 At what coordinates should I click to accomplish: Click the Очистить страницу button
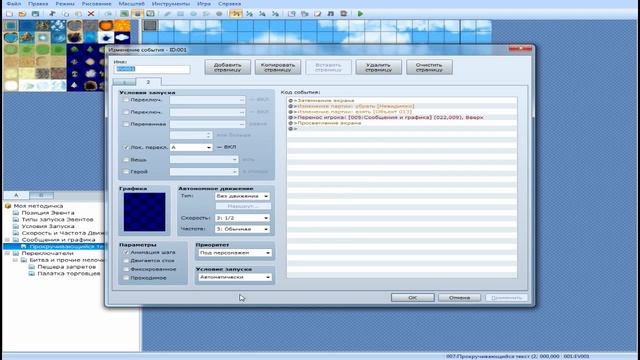pyautogui.click(x=429, y=67)
